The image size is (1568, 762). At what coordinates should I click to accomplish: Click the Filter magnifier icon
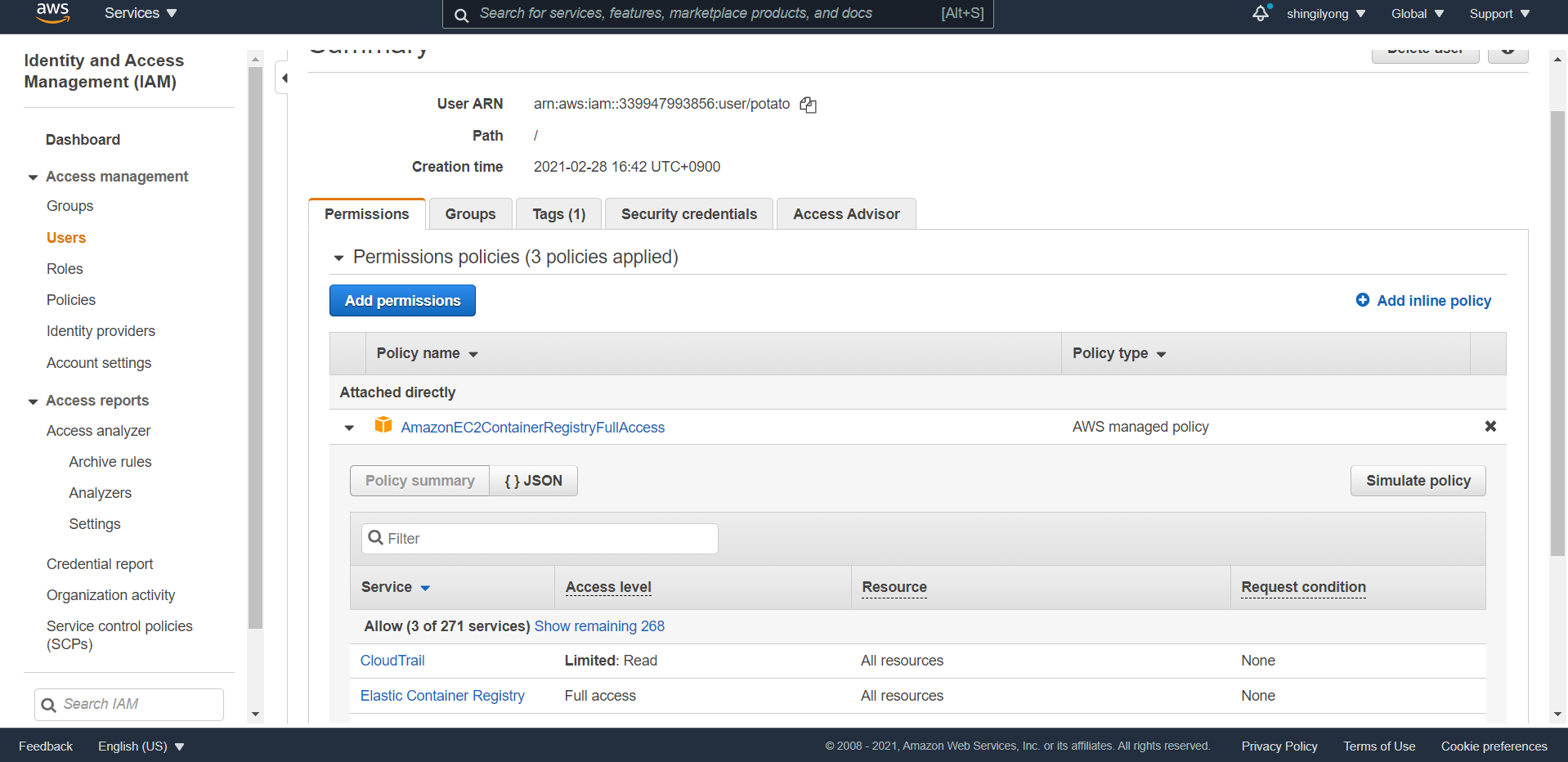tap(376, 538)
